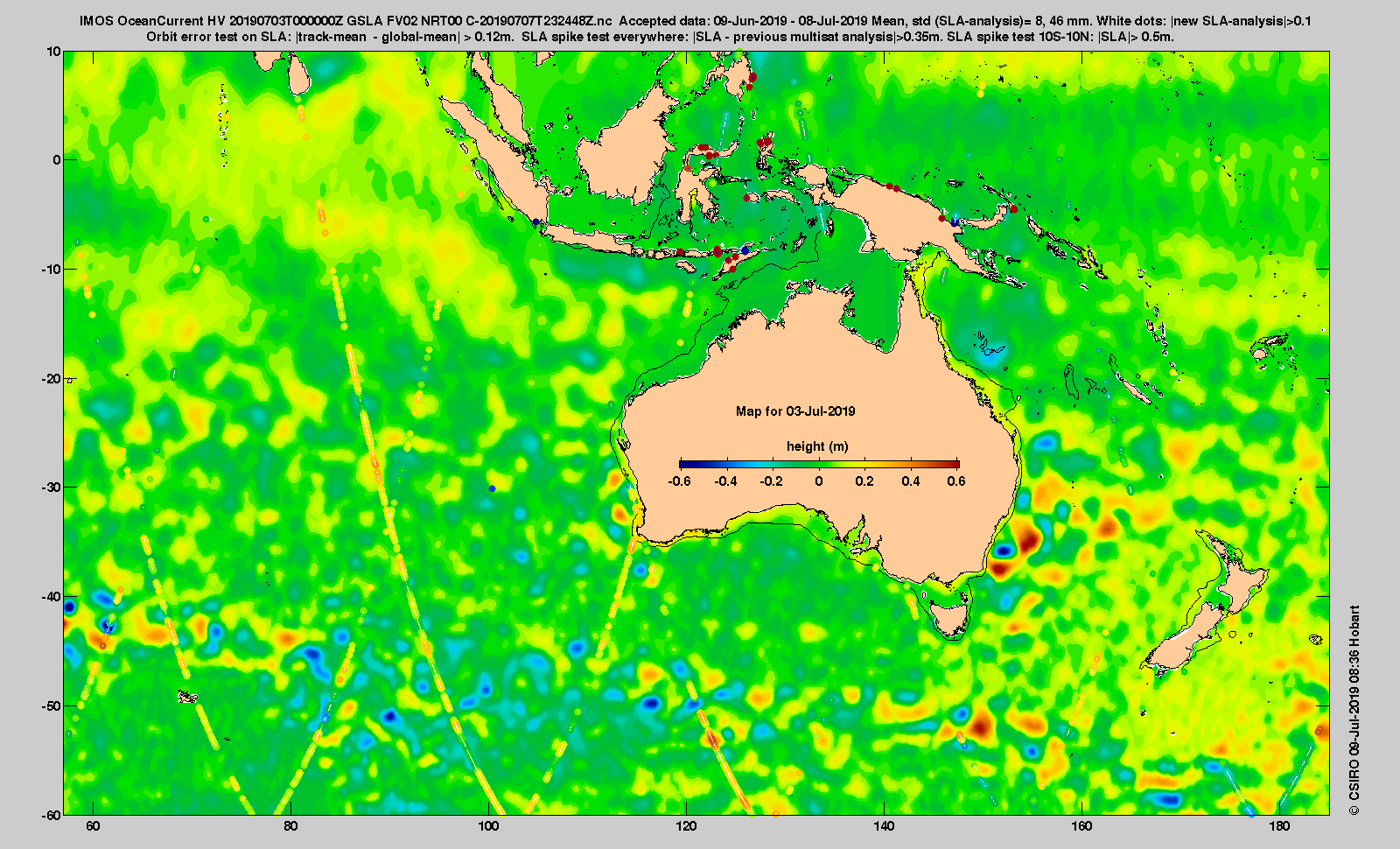
Task: Click latitude axis label 10
Action: click(x=54, y=52)
